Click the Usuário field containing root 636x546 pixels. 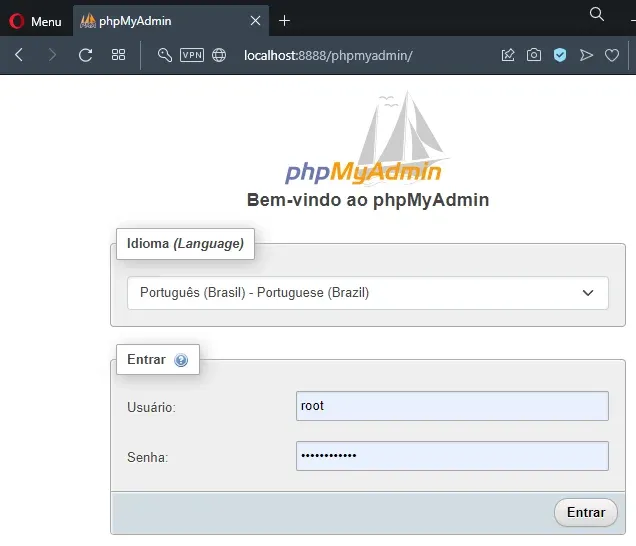tap(452, 406)
